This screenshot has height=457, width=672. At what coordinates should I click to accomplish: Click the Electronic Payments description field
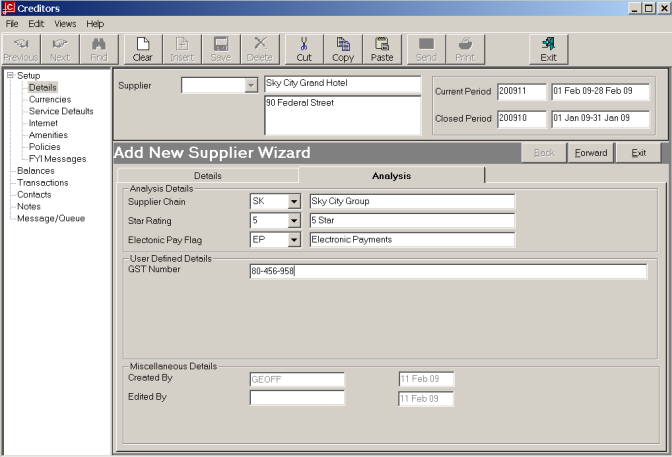[412, 240]
